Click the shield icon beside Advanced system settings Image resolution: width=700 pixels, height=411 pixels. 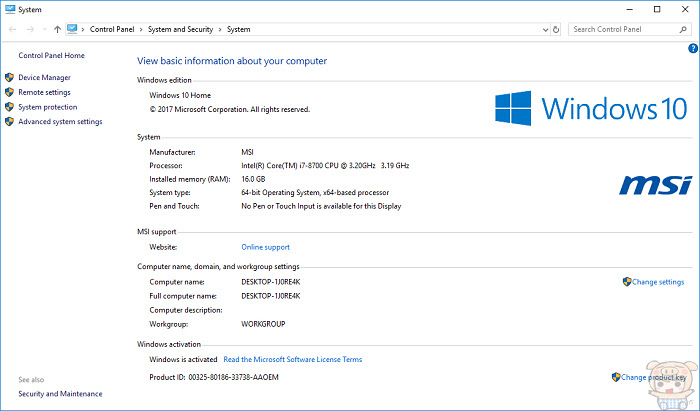tap(9, 121)
